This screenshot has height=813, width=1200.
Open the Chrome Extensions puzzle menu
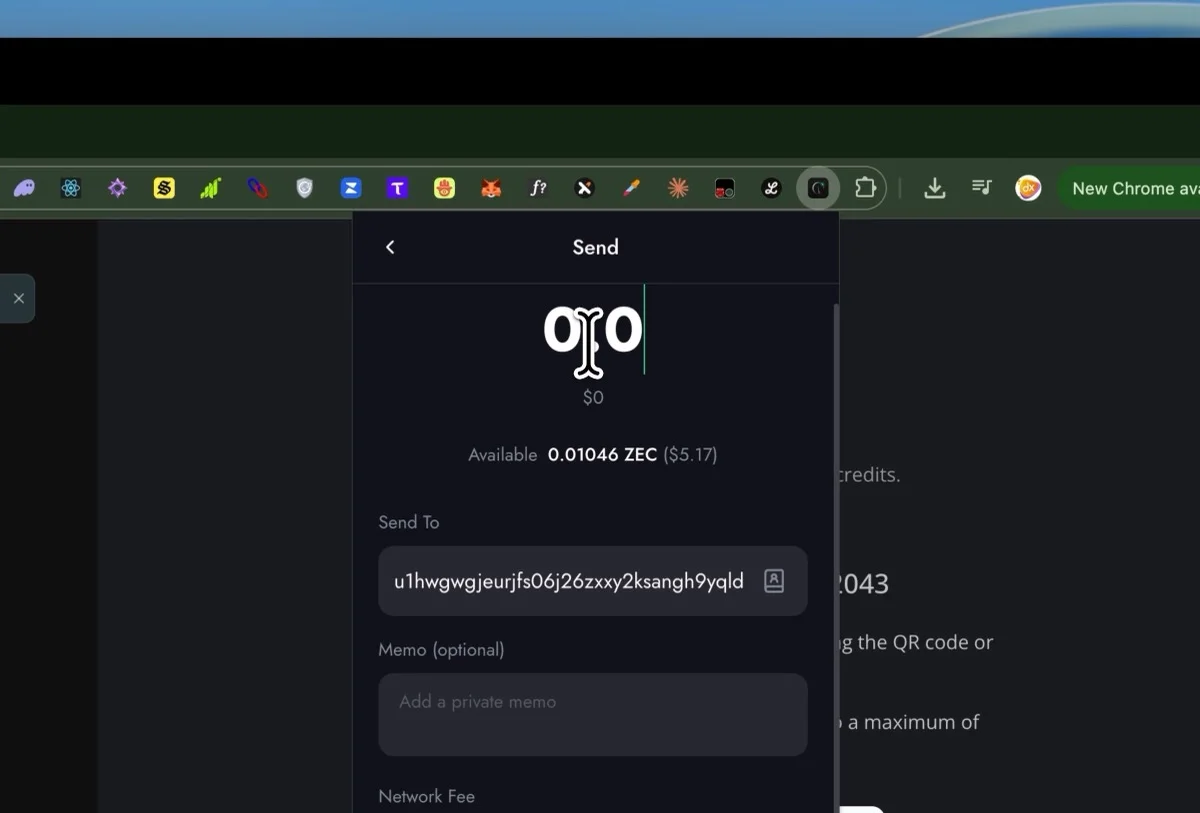(865, 188)
